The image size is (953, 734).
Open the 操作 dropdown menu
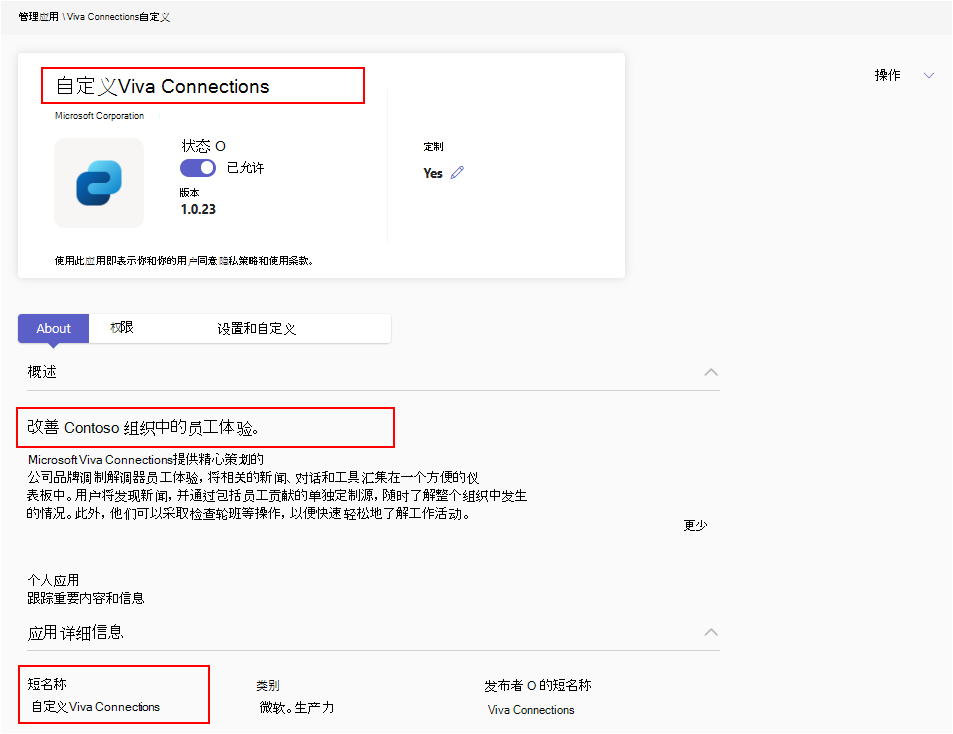click(905, 75)
